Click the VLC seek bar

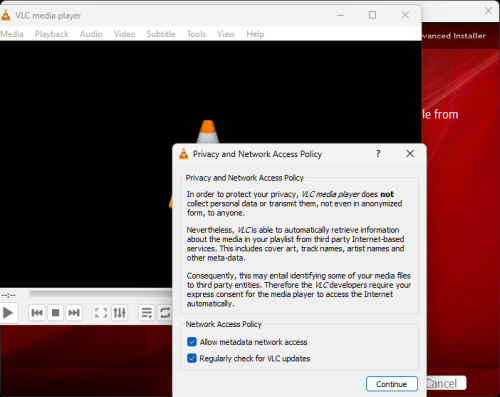point(100,294)
